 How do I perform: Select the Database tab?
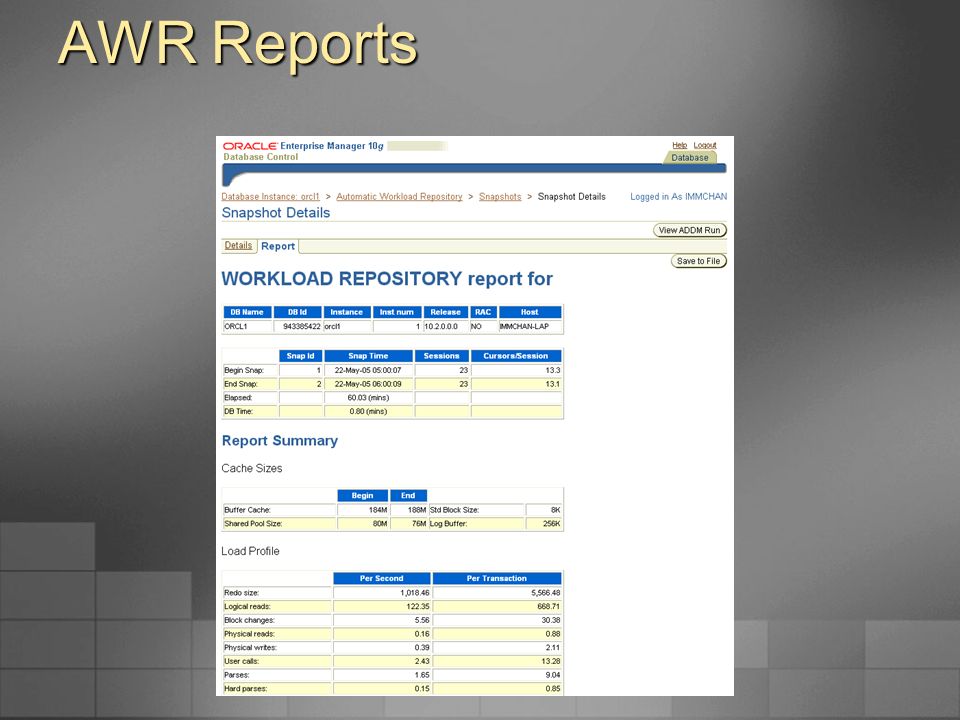[x=689, y=157]
